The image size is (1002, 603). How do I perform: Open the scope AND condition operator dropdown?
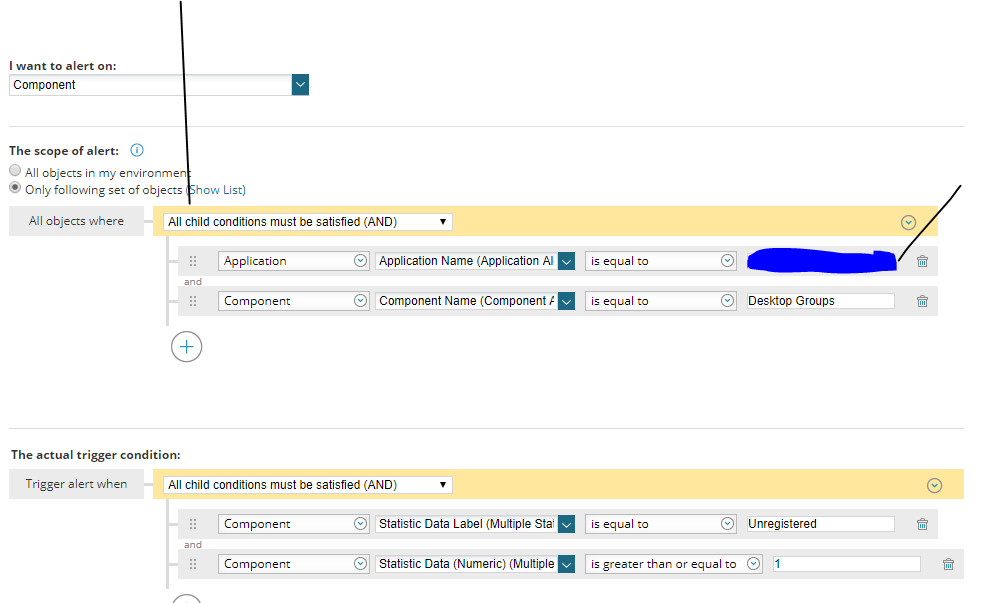coord(307,222)
